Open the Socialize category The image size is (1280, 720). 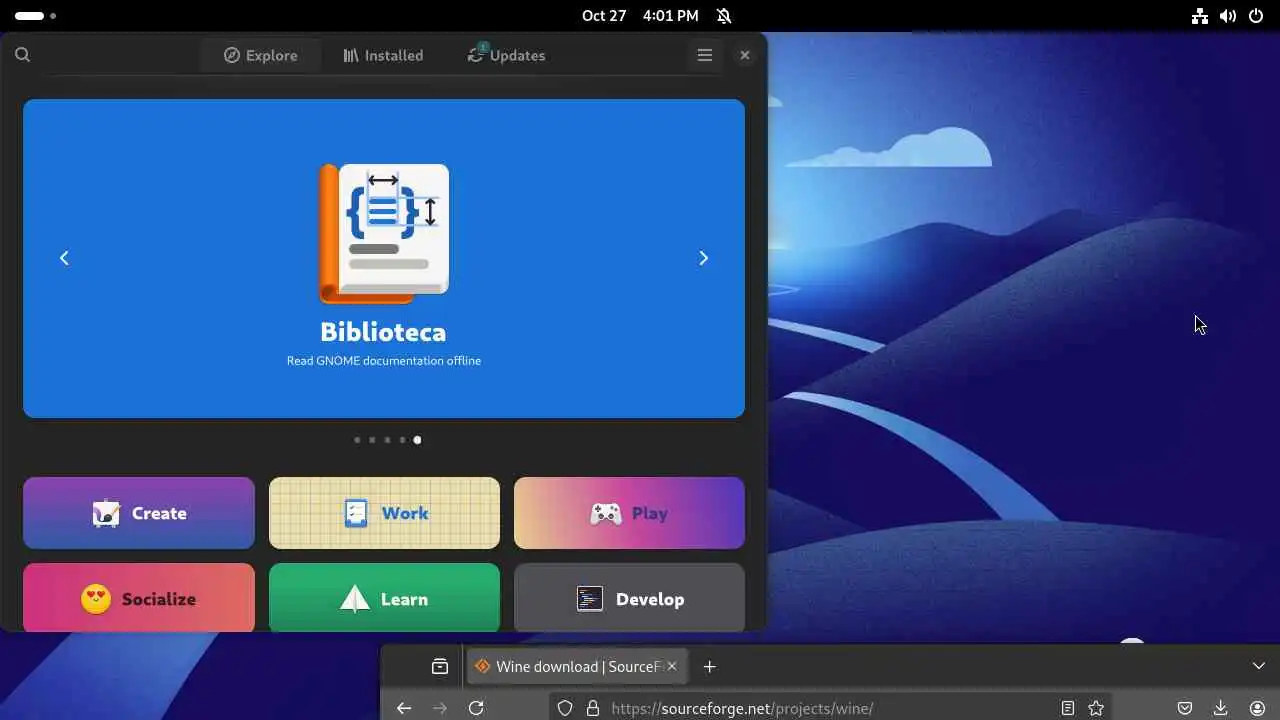click(x=139, y=598)
